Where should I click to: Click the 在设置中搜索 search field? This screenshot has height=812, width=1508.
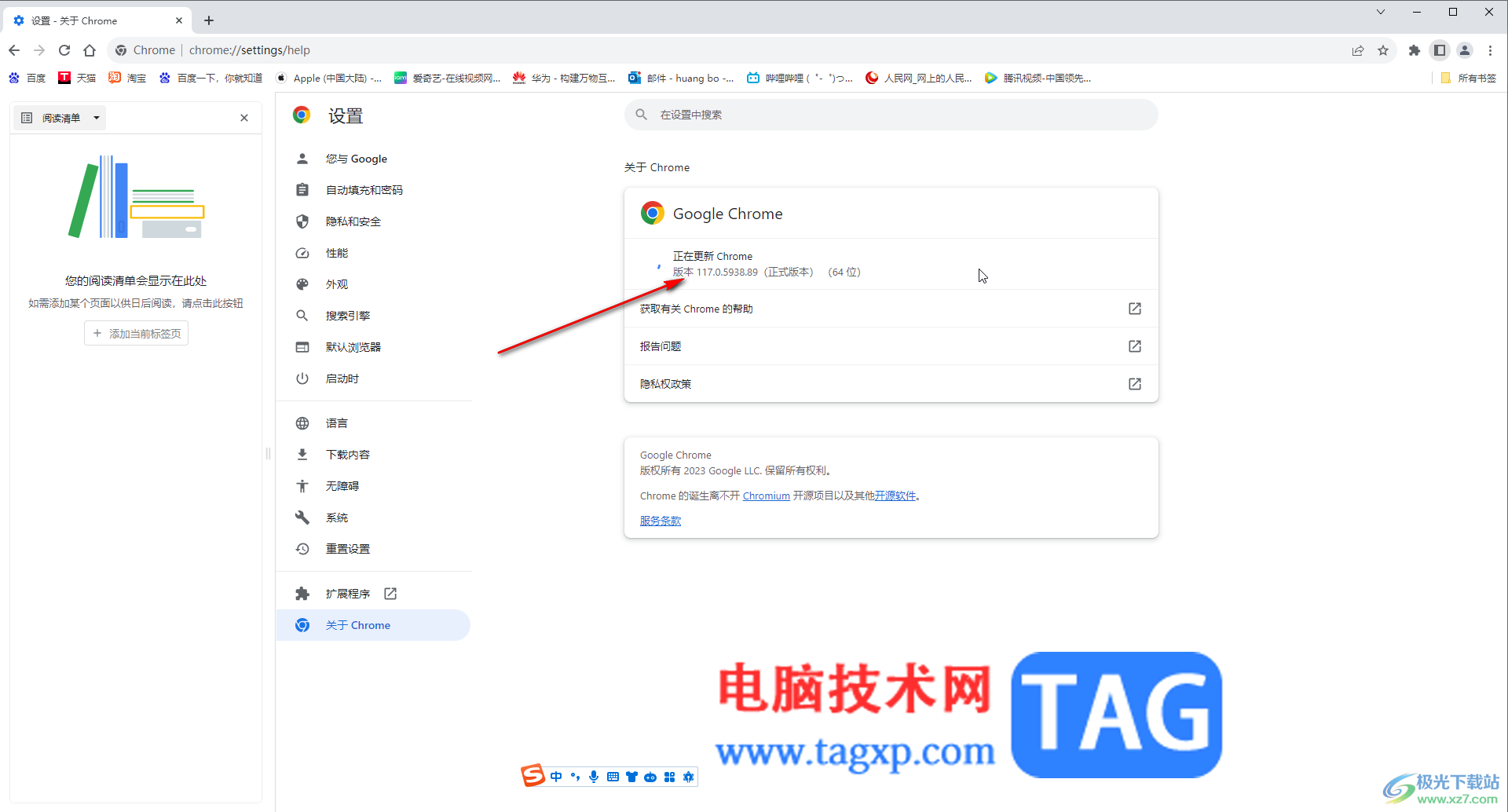[x=891, y=115]
